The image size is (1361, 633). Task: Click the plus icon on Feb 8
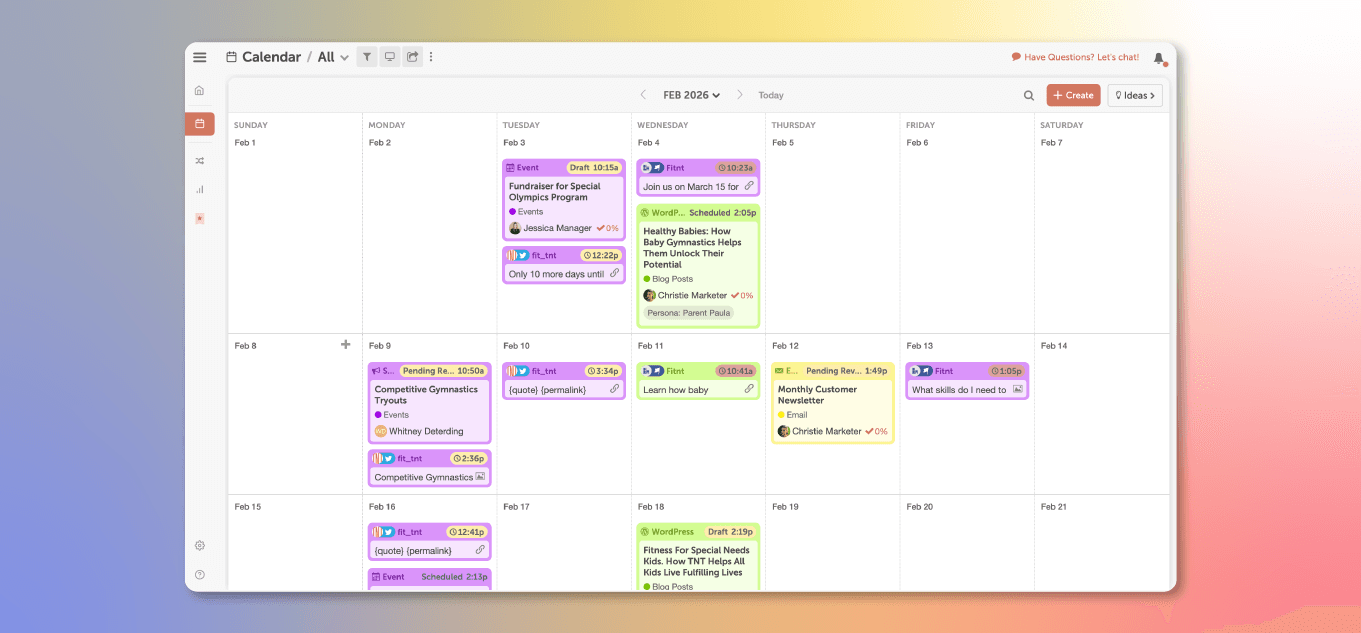pyautogui.click(x=346, y=344)
